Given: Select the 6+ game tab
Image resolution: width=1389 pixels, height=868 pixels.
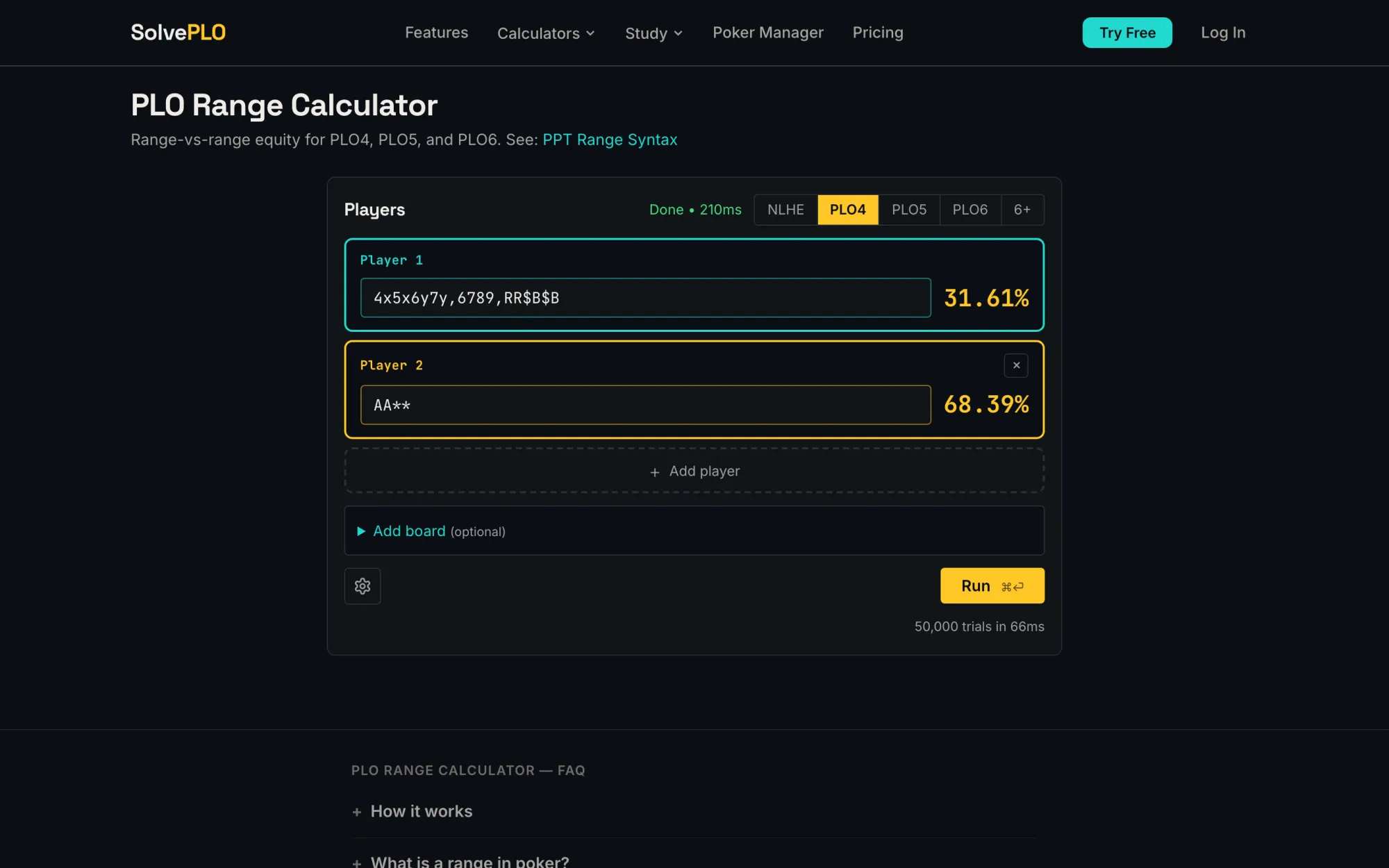Looking at the screenshot, I should click(1022, 210).
